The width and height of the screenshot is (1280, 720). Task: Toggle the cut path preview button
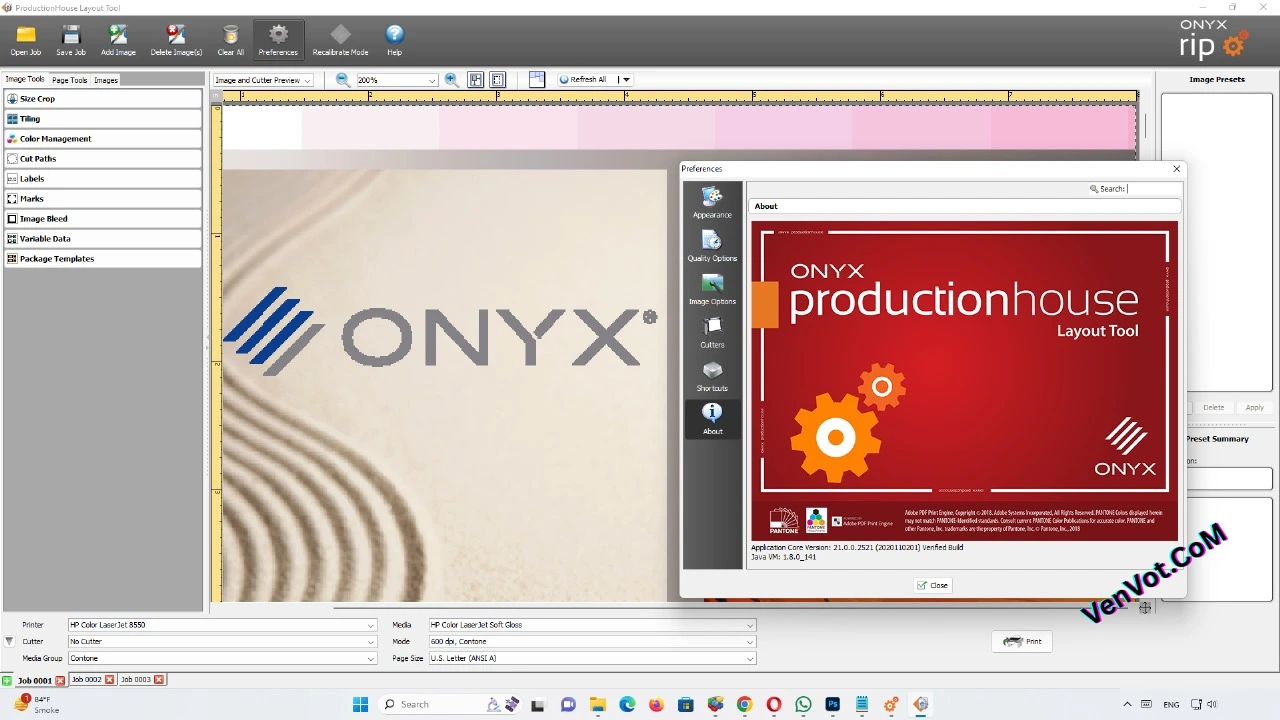point(476,79)
